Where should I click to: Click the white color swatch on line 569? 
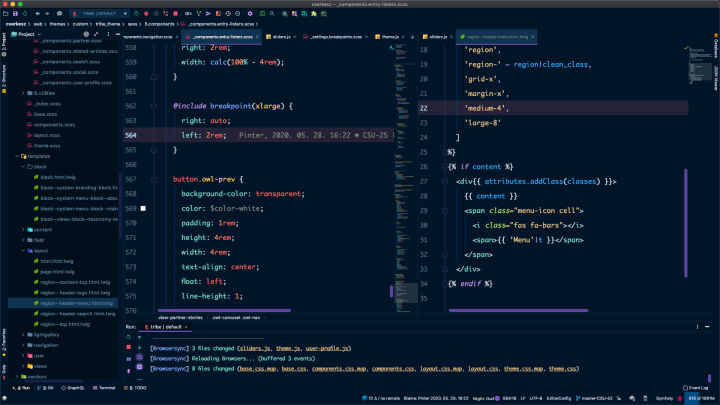(x=143, y=208)
